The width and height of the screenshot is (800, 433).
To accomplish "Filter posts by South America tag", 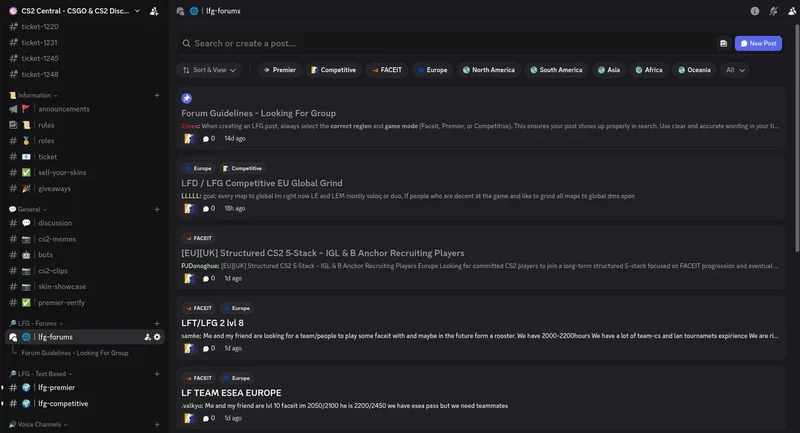I will pos(556,70).
